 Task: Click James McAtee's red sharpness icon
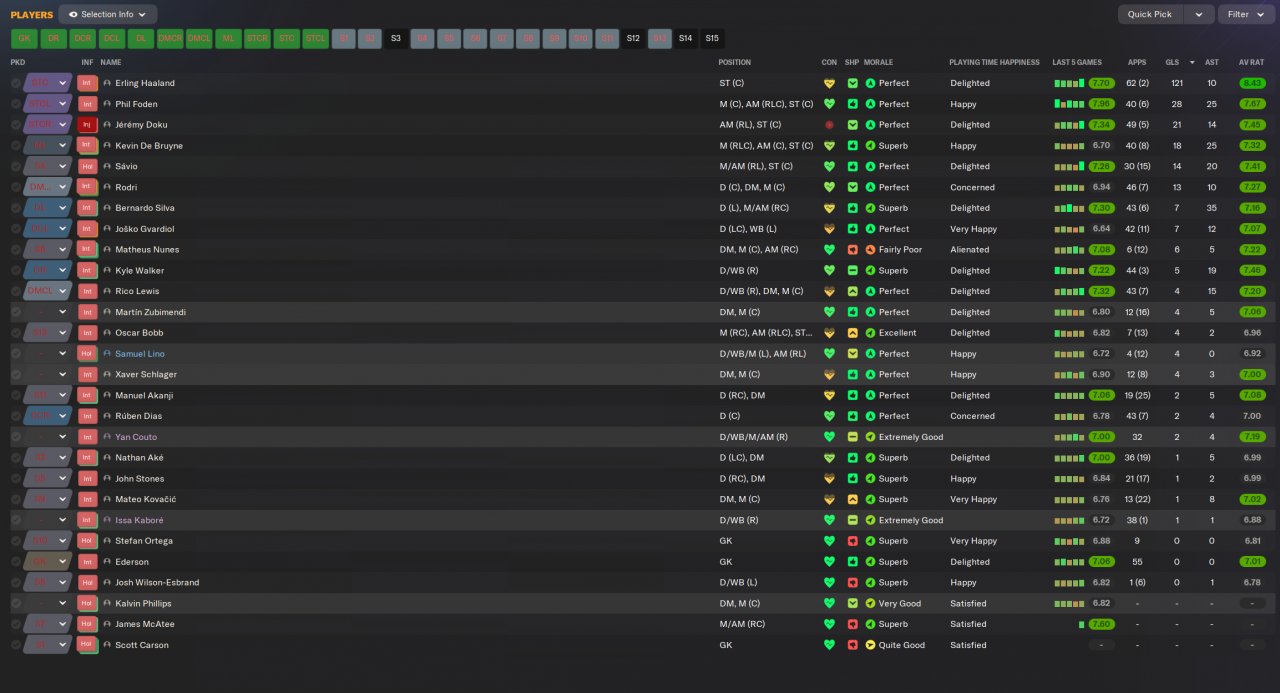coord(852,624)
